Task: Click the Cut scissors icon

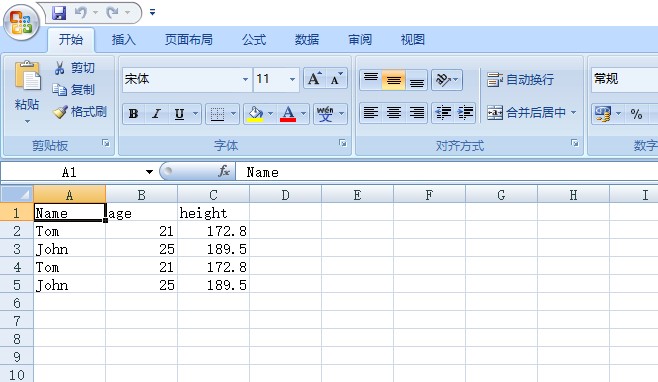Action: click(x=60, y=68)
